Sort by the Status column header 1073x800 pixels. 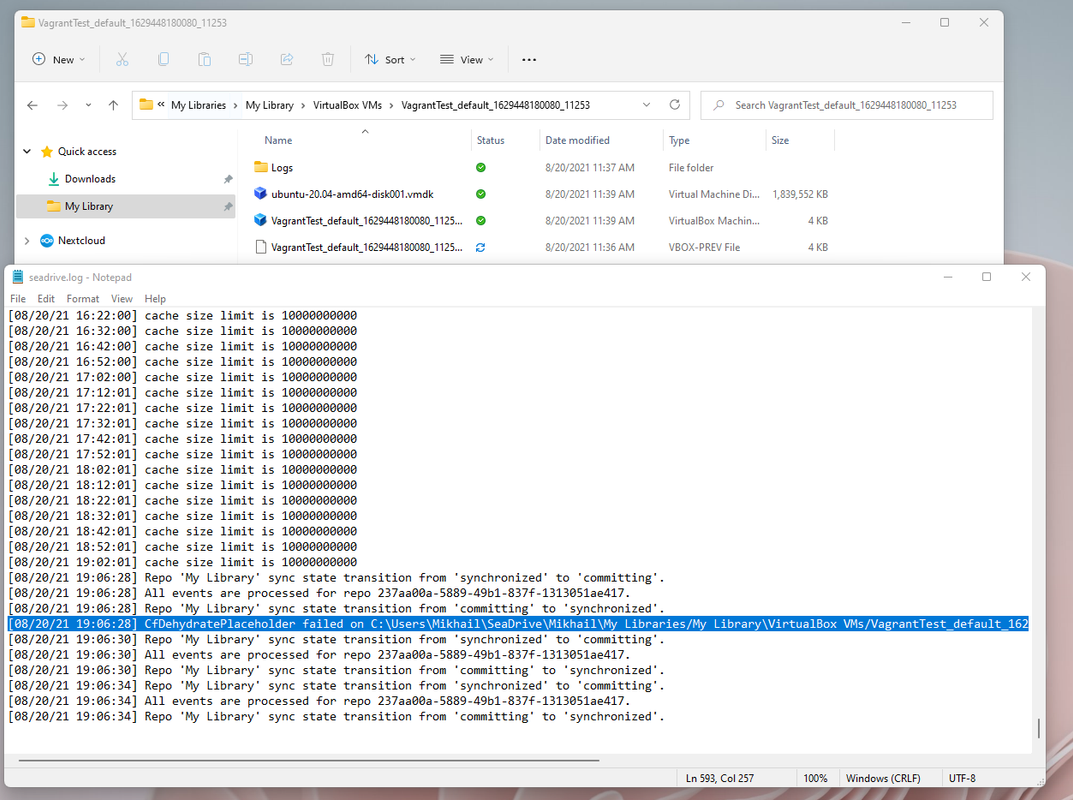point(491,140)
